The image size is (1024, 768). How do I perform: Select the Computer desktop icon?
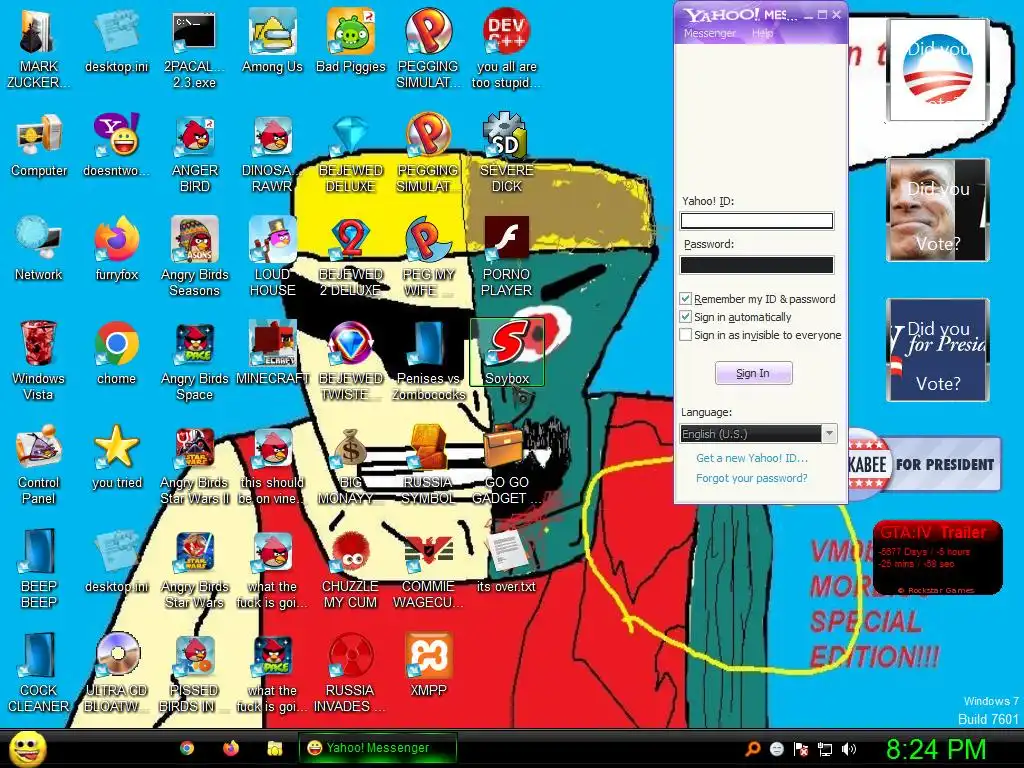[x=39, y=147]
